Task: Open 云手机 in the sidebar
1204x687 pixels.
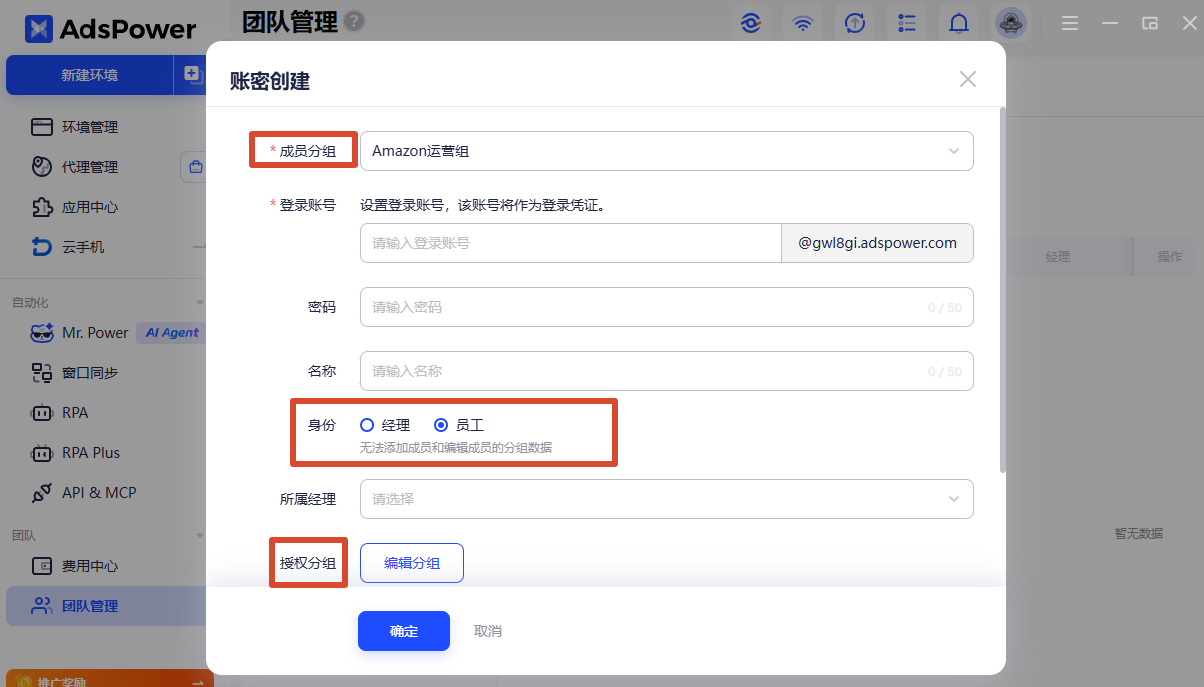Action: point(83,247)
